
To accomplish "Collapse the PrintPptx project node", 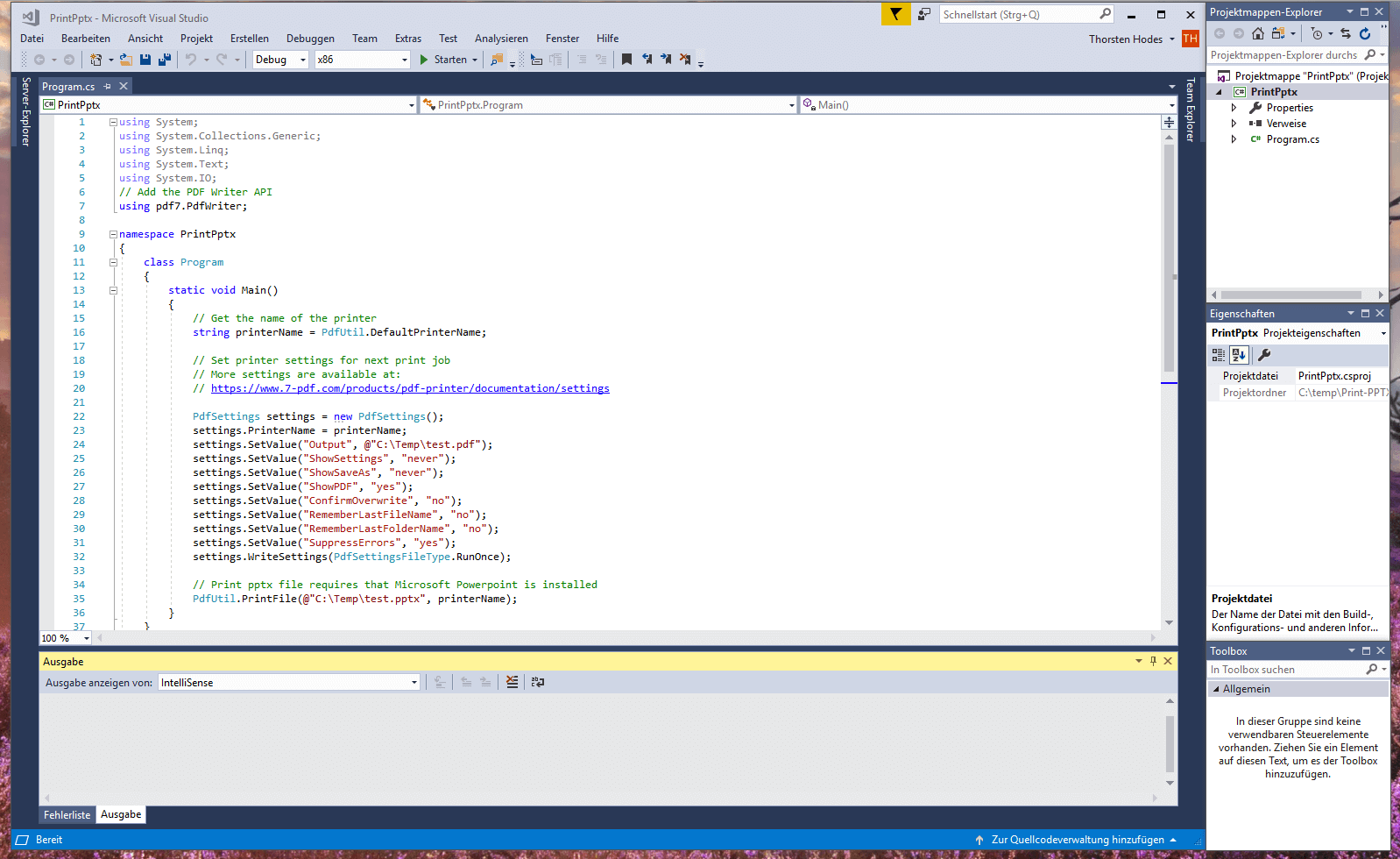I will coord(1219,92).
